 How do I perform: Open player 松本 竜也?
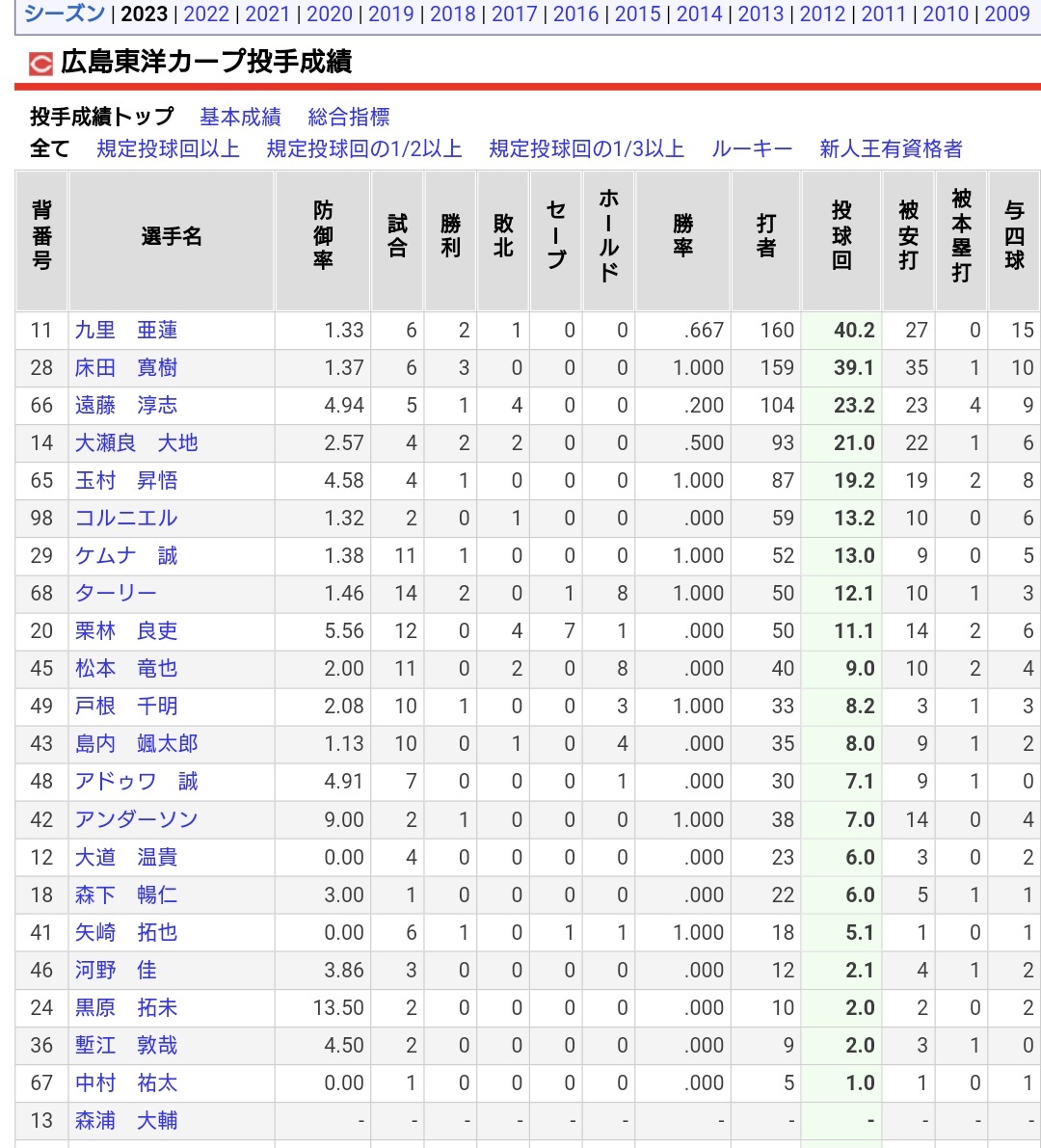pyautogui.click(x=126, y=668)
